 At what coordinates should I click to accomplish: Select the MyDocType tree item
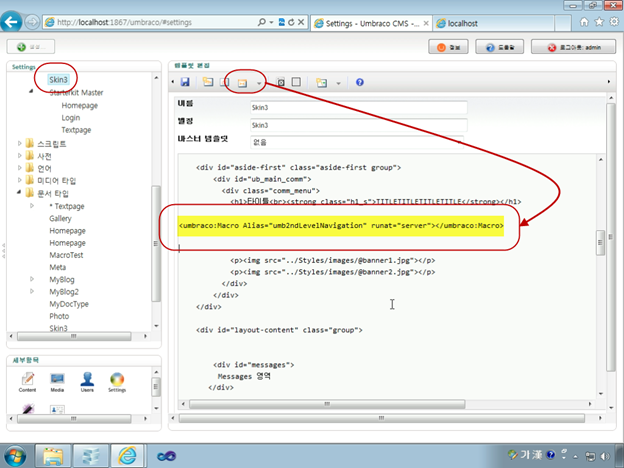coord(69,304)
